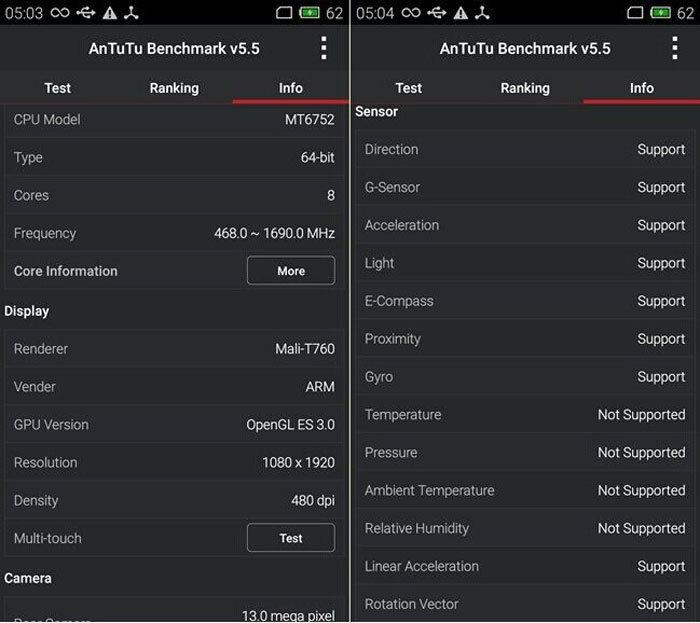700x623 pixels.
Task: Tap the GPU Version OpenGL ES 3.0 row
Action: point(174,425)
